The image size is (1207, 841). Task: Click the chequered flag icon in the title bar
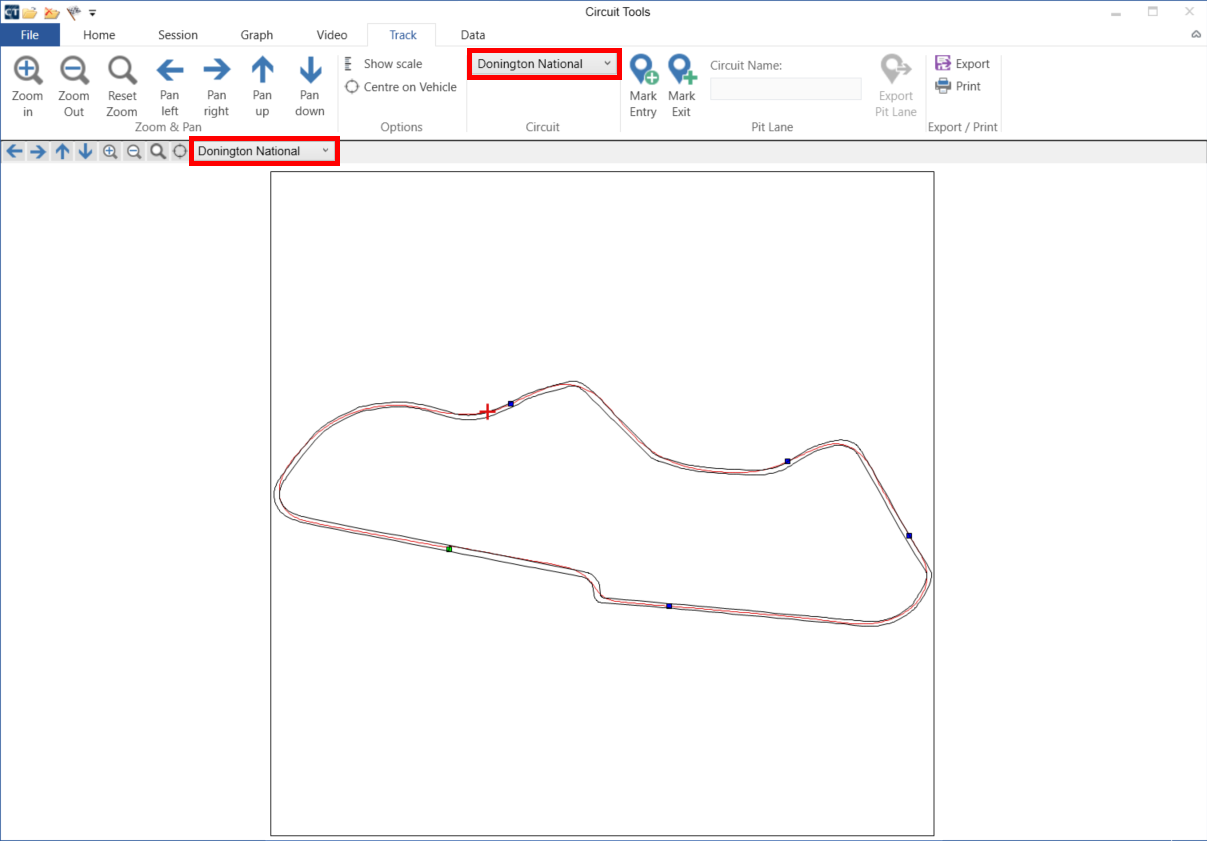click(74, 12)
